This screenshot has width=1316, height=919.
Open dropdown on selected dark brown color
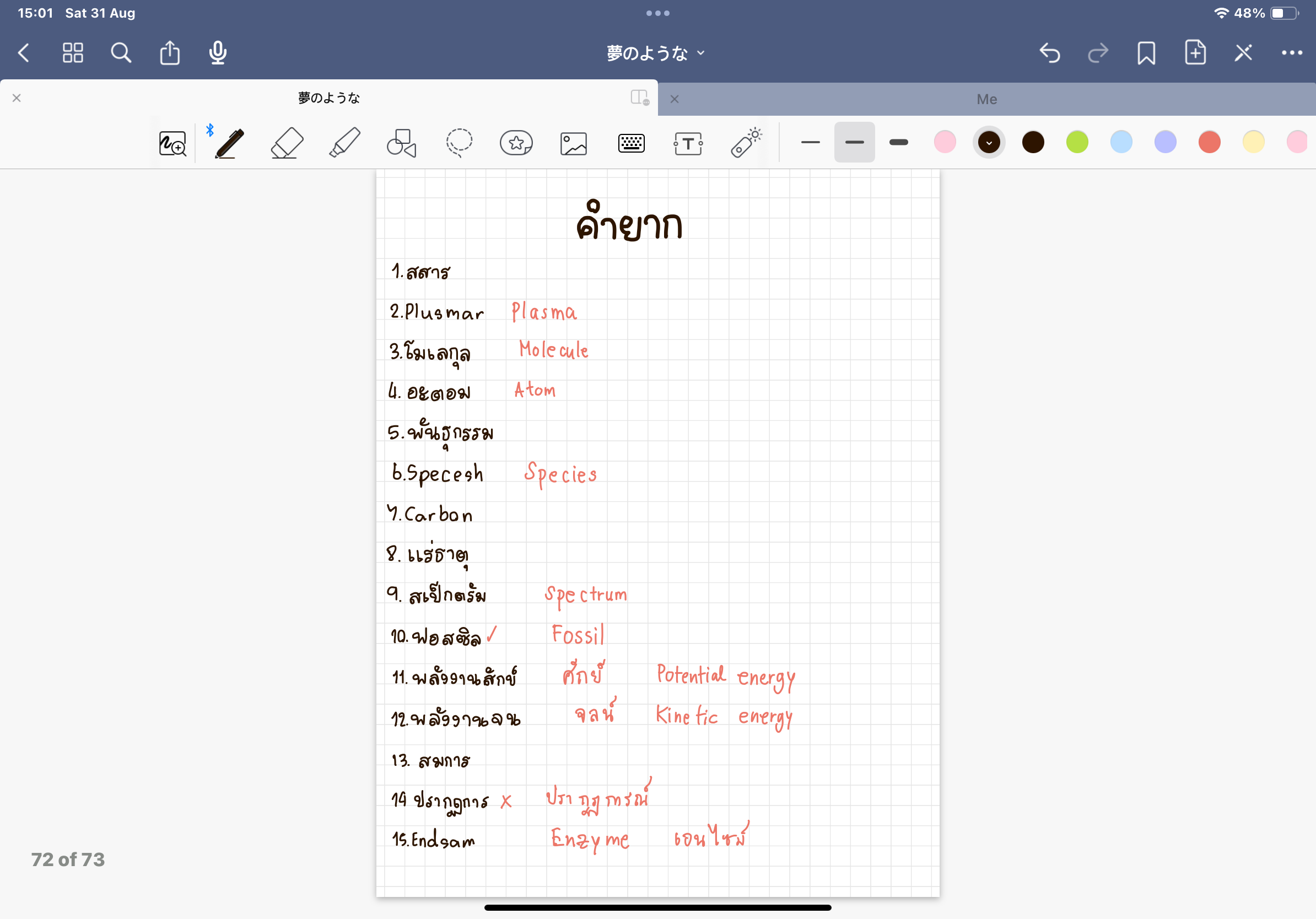click(x=989, y=142)
